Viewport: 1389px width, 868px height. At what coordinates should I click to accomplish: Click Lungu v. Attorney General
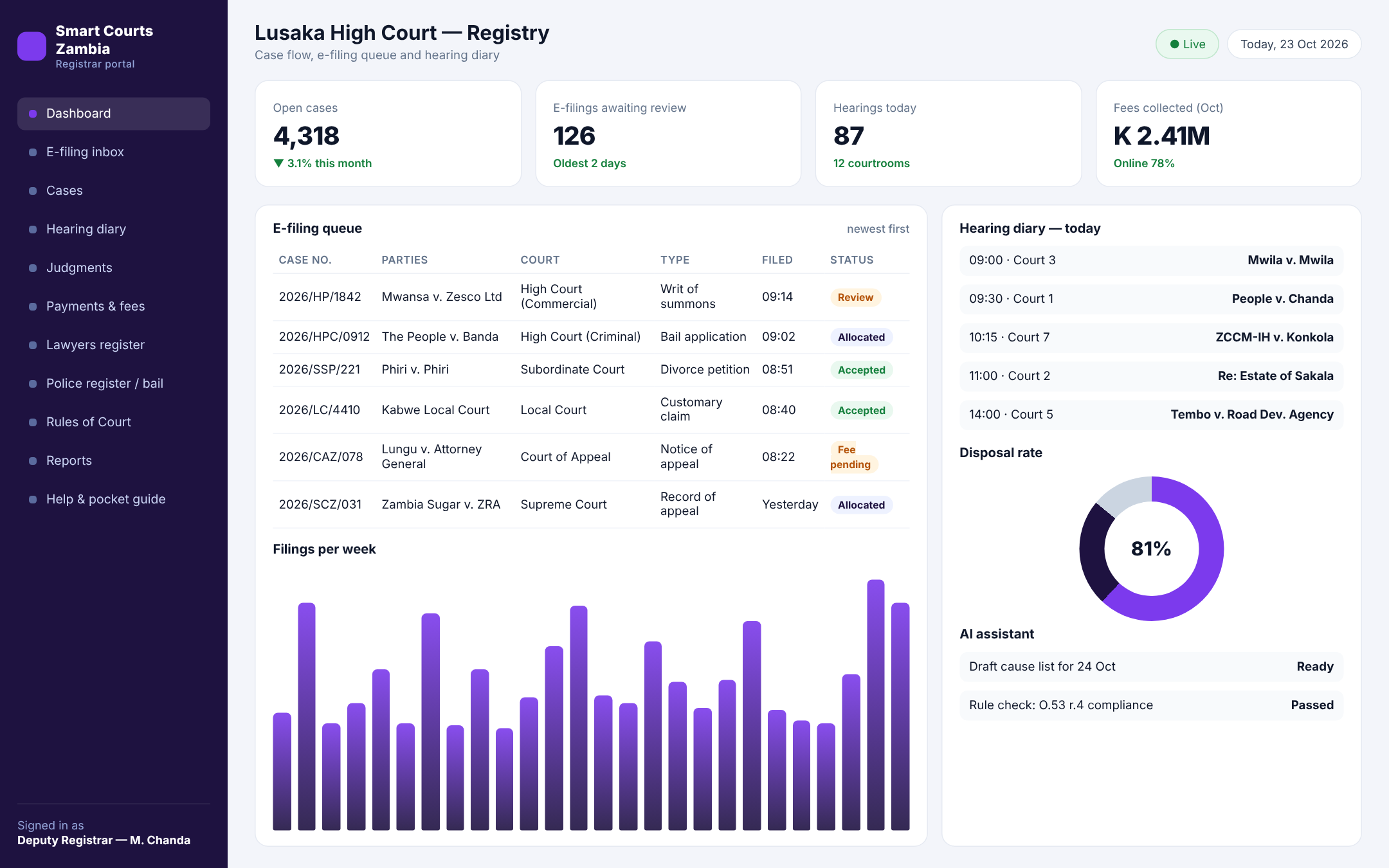[x=431, y=457]
